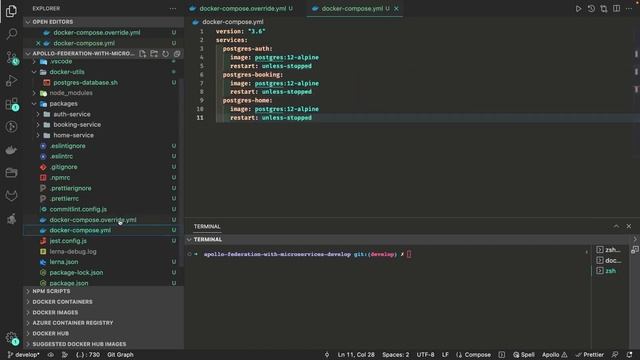The image size is (640, 360).
Task: Open the Docker view in activity bar
Action: tap(11, 150)
